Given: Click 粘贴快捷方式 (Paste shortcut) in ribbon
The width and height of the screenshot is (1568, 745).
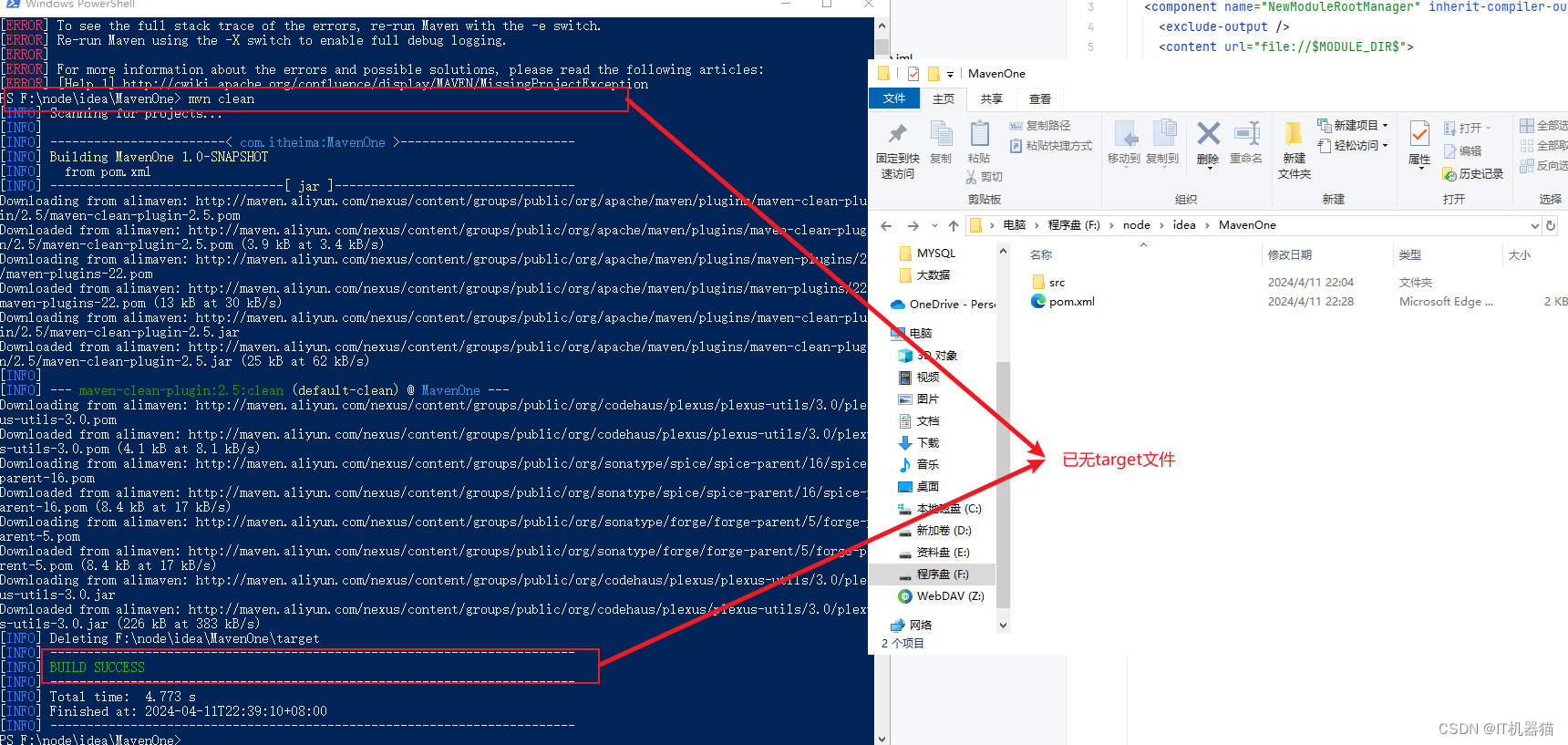Looking at the screenshot, I should click(x=1050, y=146).
